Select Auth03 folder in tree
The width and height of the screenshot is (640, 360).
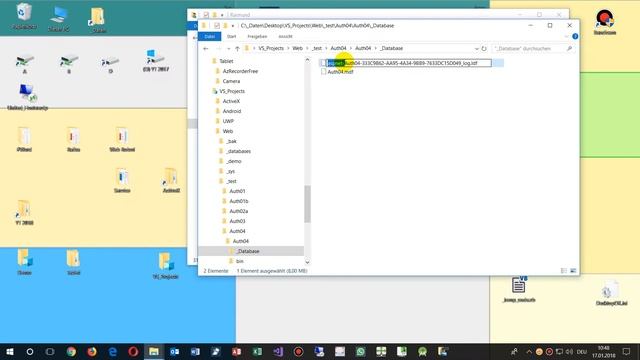tap(237, 221)
